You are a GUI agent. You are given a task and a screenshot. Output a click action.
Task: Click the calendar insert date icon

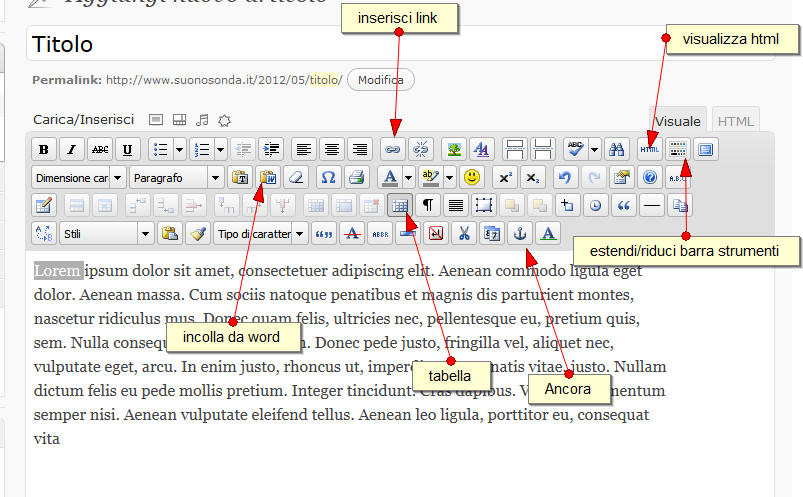click(x=492, y=234)
